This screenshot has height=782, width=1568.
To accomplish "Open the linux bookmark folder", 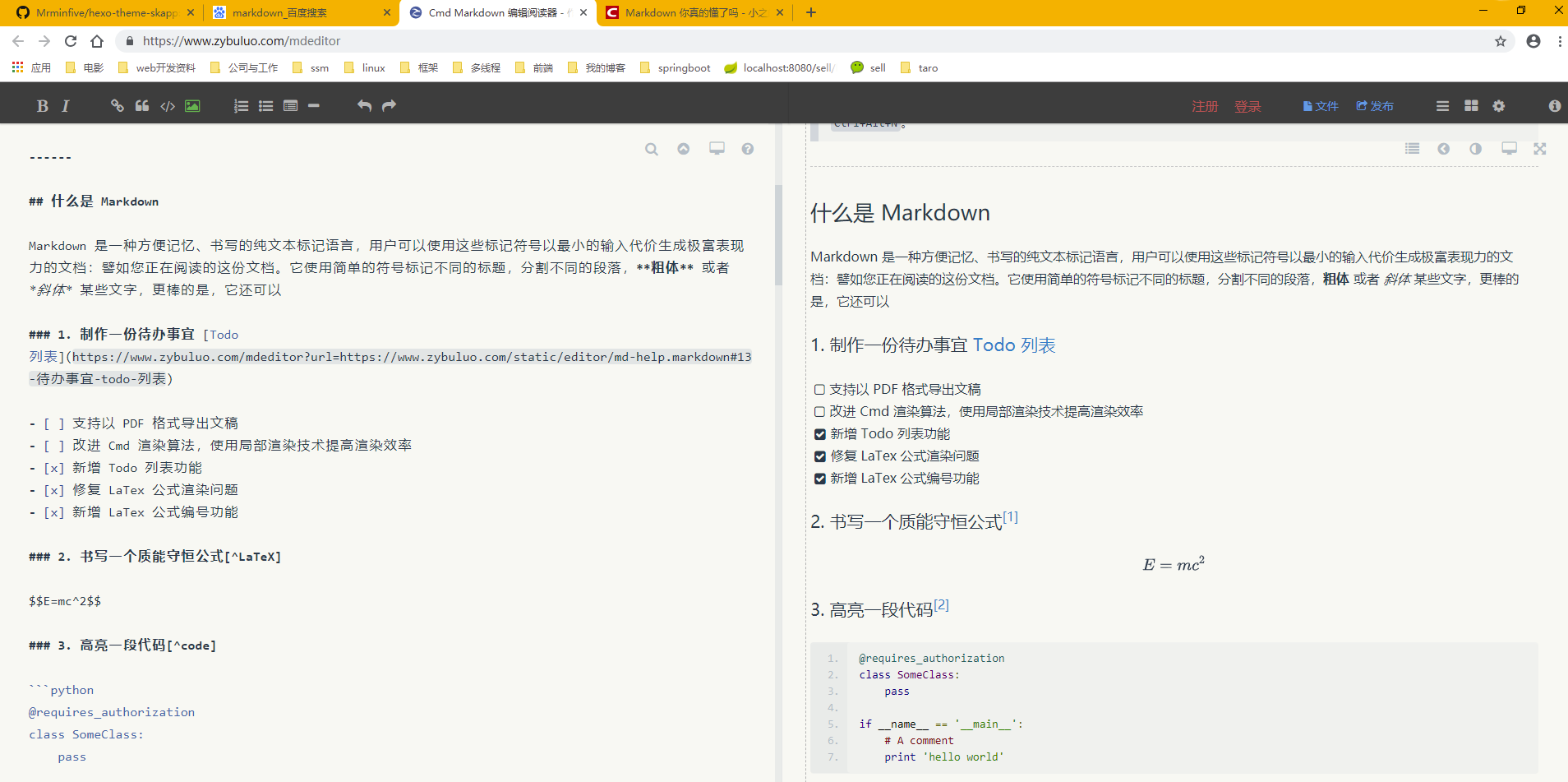I will point(365,67).
